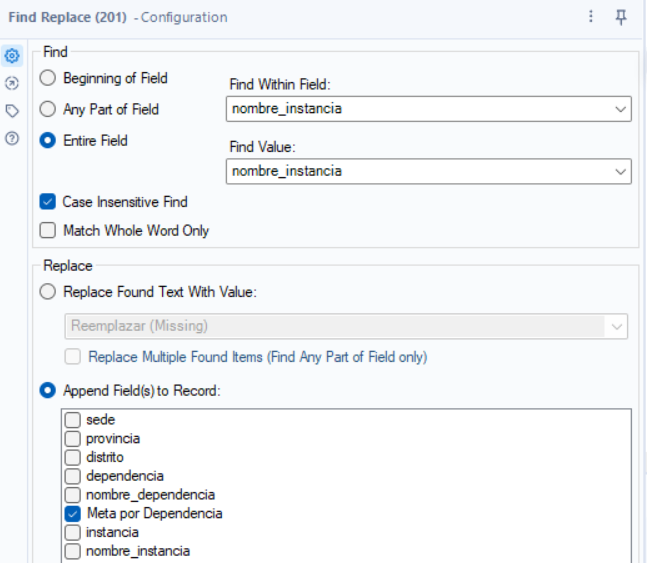Open the Configuration gear tab
The height and width of the screenshot is (563, 647).
pyautogui.click(x=12, y=56)
